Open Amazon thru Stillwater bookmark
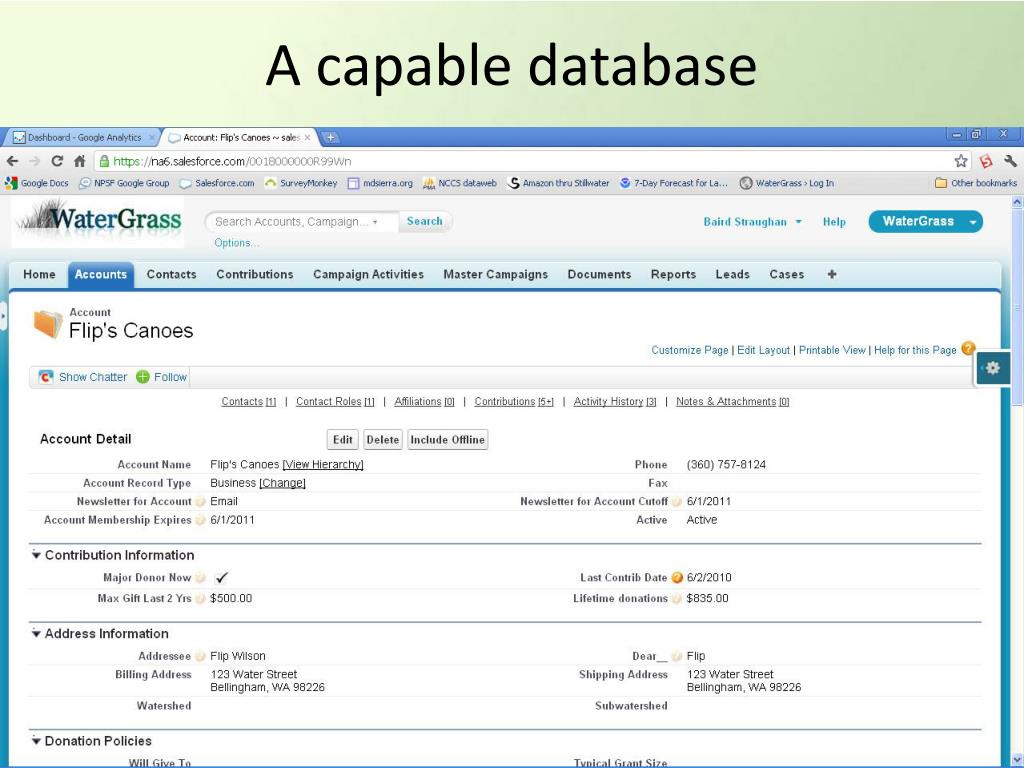 (x=558, y=183)
